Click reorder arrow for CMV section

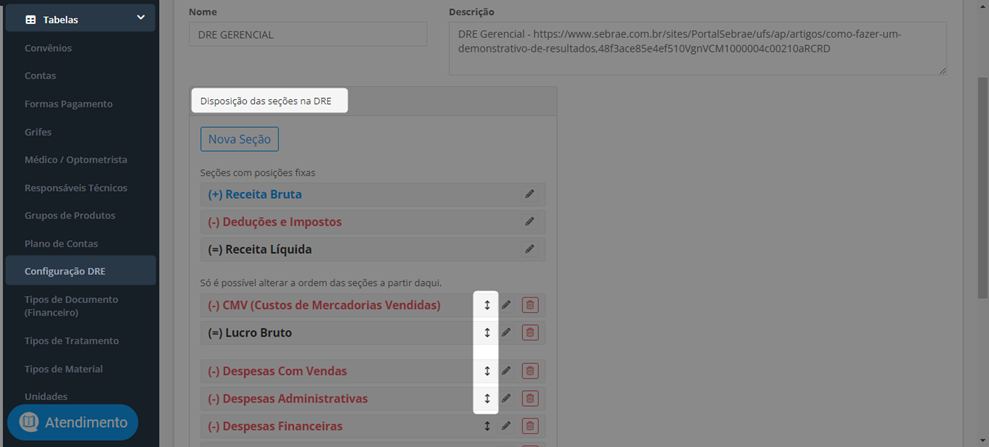(x=487, y=305)
